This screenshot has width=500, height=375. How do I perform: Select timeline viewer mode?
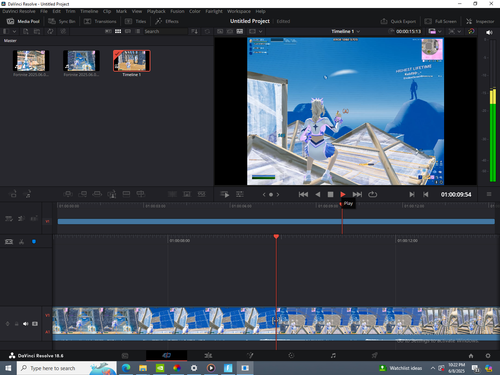pos(240,31)
